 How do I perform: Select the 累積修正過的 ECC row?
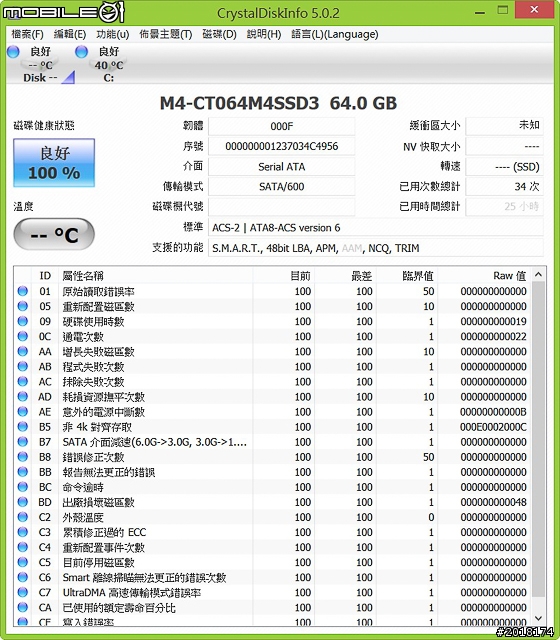tap(273, 532)
